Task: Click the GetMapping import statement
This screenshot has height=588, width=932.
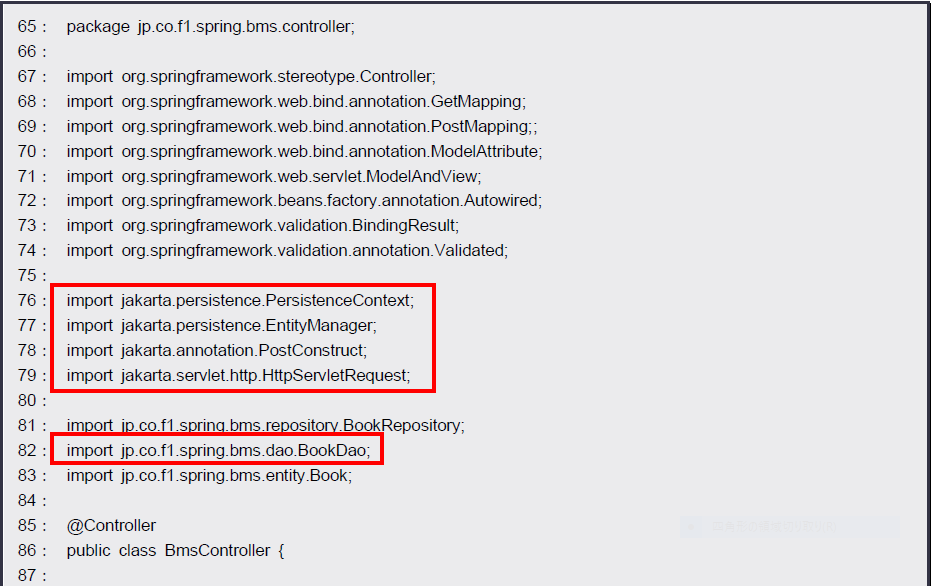Action: coord(296,102)
